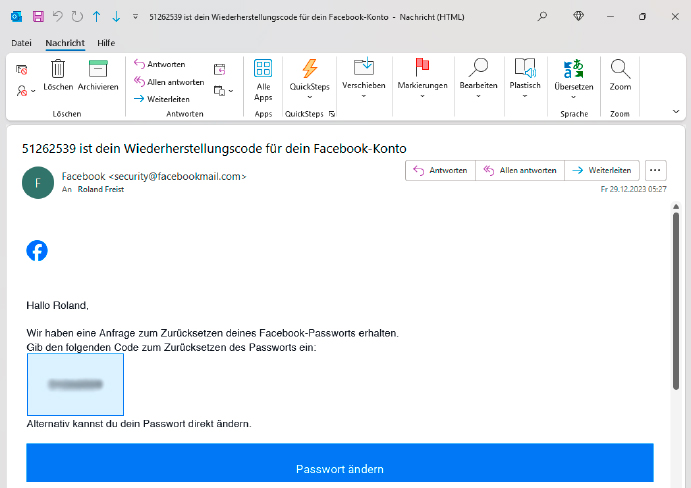Click the diamond premium icon in title bar
This screenshot has width=691, height=488.
[x=579, y=16]
